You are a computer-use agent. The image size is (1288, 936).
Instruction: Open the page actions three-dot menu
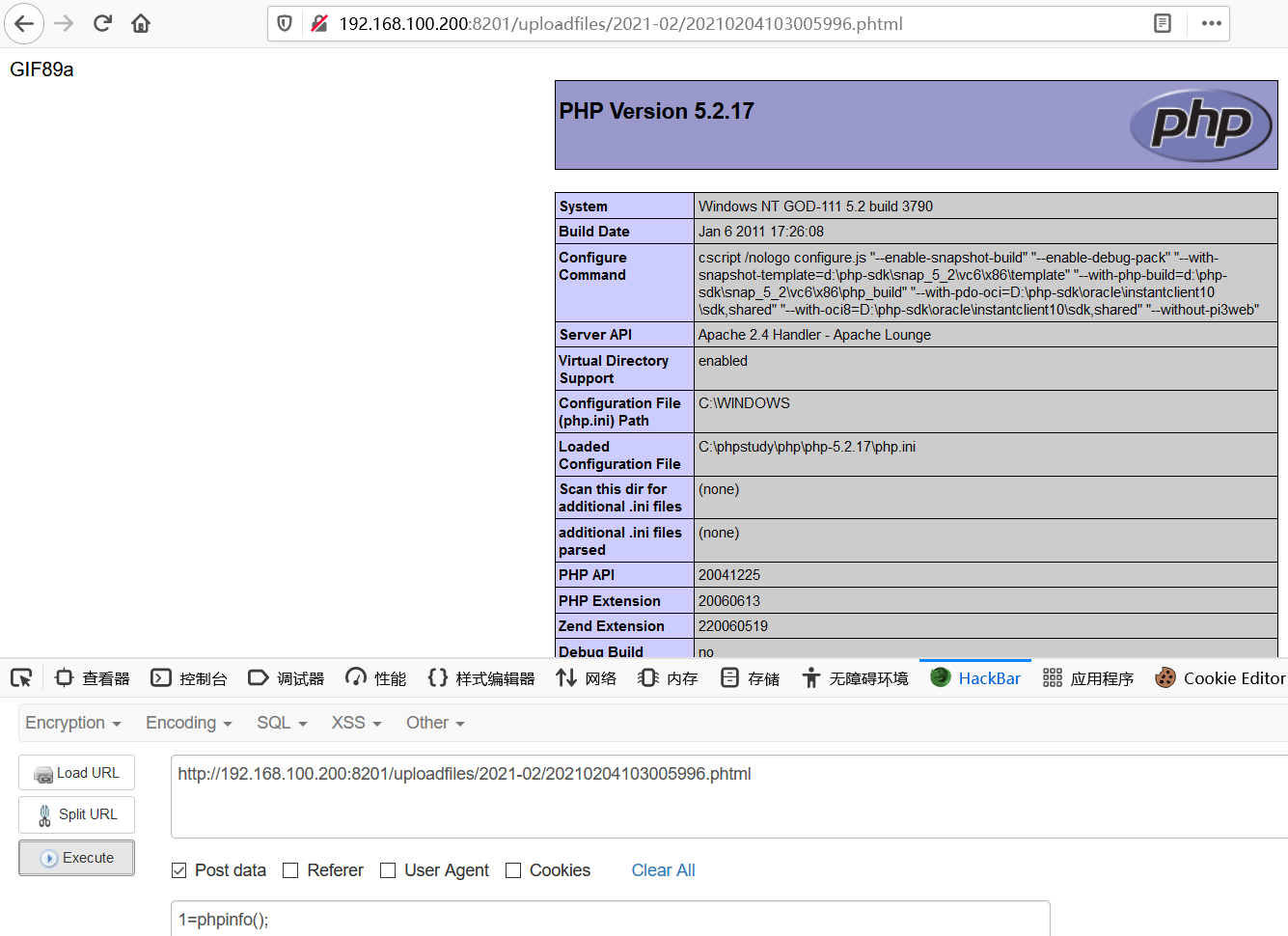pyautogui.click(x=1212, y=23)
